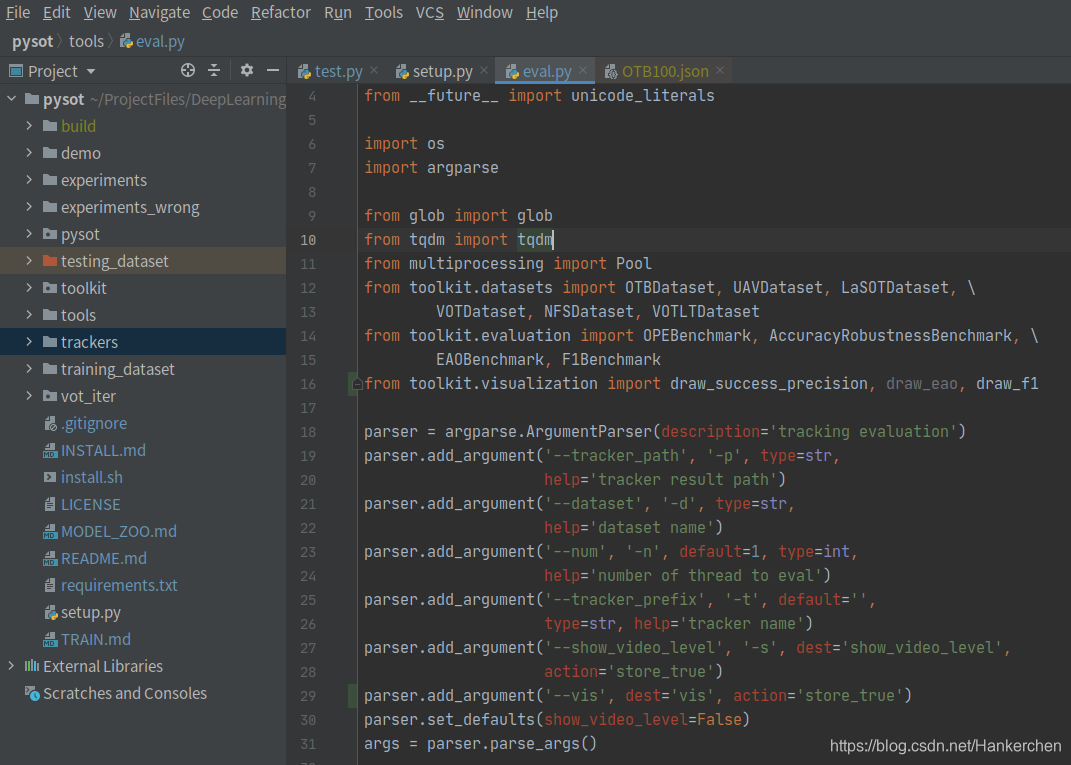Expand the experiments_wrong folder
Screen dimensions: 1071x765
click(29, 207)
